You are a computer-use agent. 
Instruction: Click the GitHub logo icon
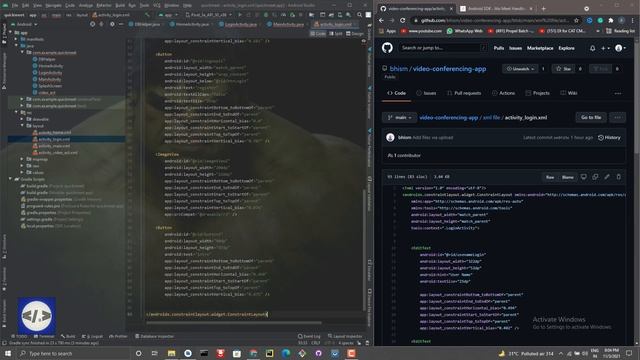[387, 48]
